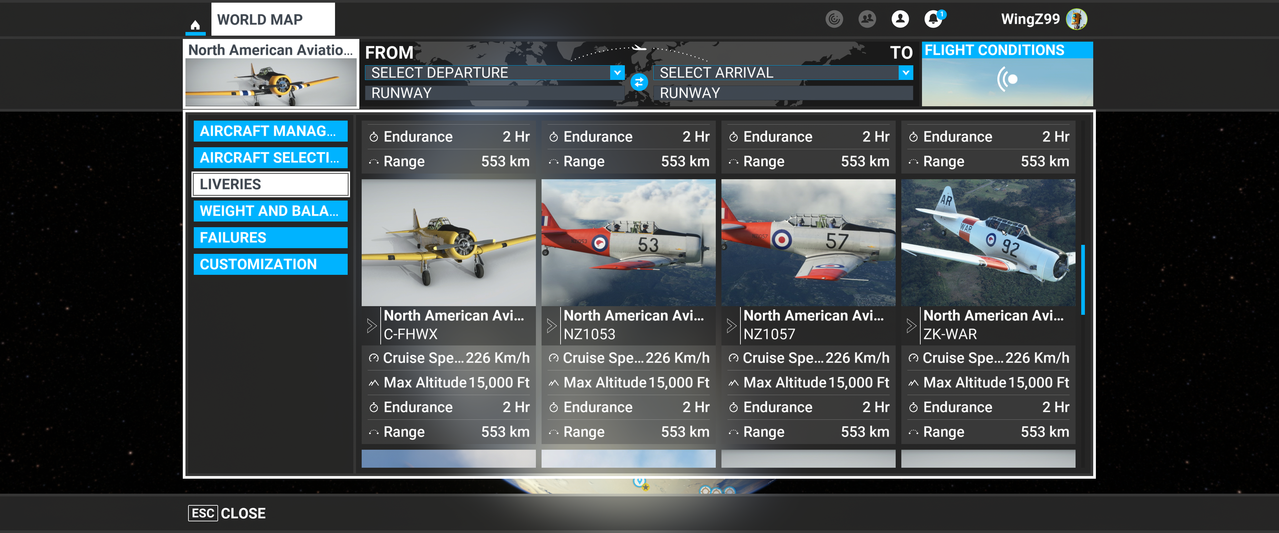This screenshot has height=533, width=1279.
Task: Click the NZ1053 registration label
Action: tap(590, 335)
